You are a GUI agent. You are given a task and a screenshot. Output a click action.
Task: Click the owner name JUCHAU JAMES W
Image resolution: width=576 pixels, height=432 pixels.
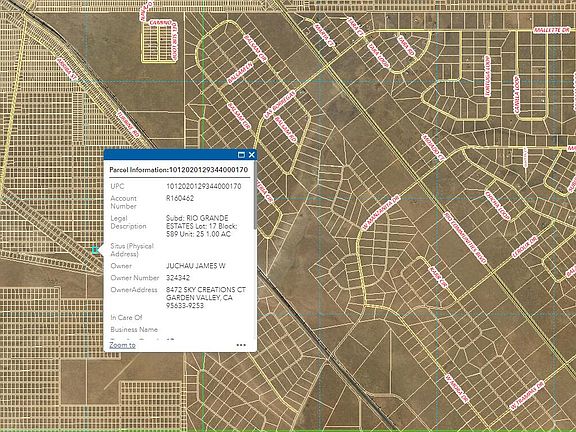[195, 266]
